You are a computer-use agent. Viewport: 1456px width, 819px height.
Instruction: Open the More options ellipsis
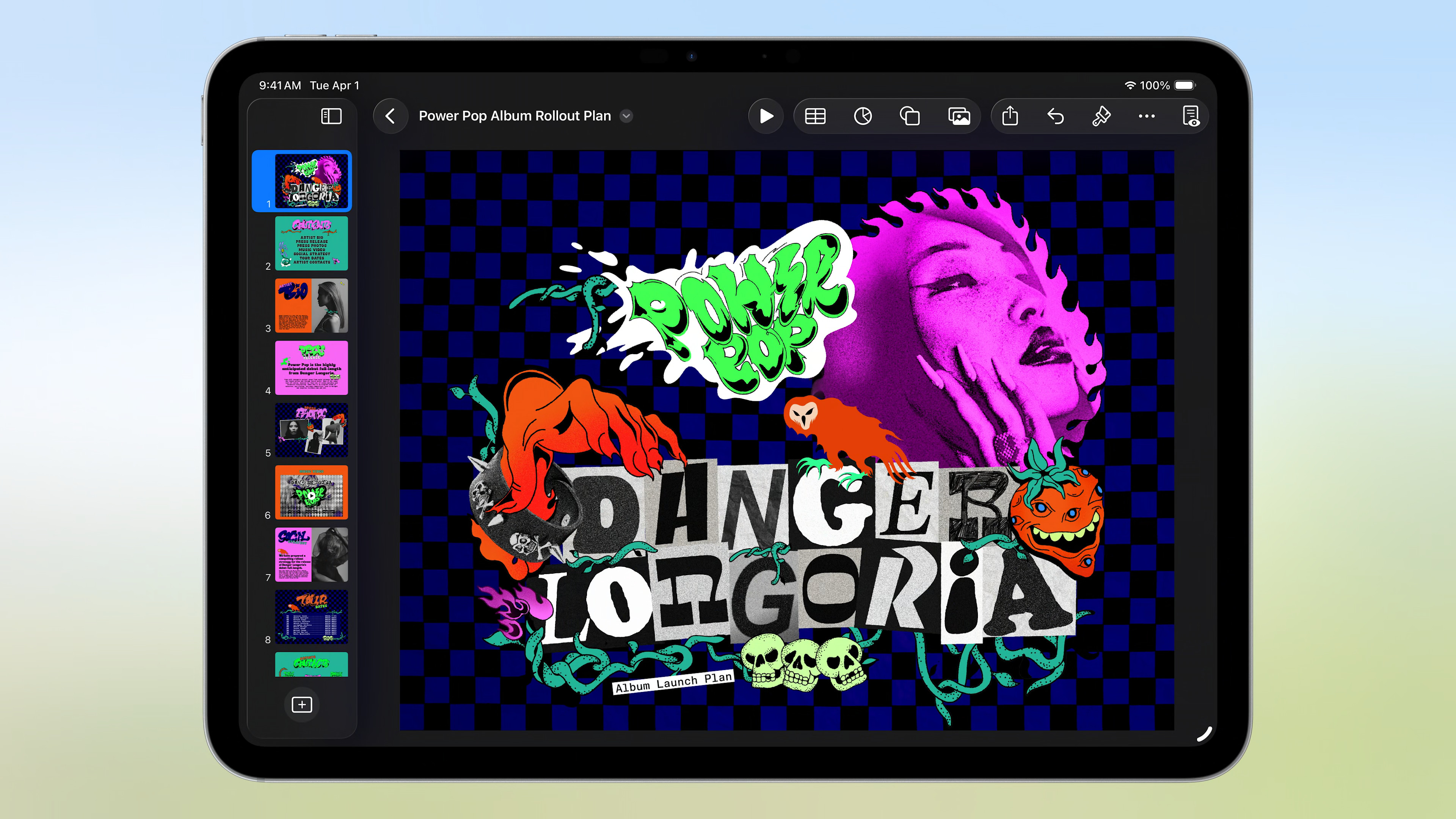click(1146, 116)
